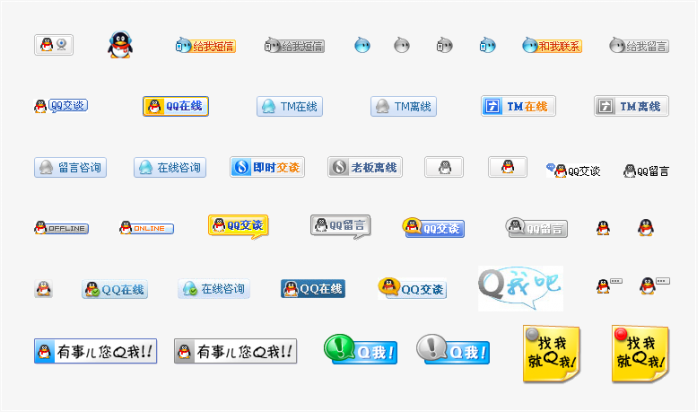Click the penguin with webcam button
The height and width of the screenshot is (412, 698).
pos(54,45)
